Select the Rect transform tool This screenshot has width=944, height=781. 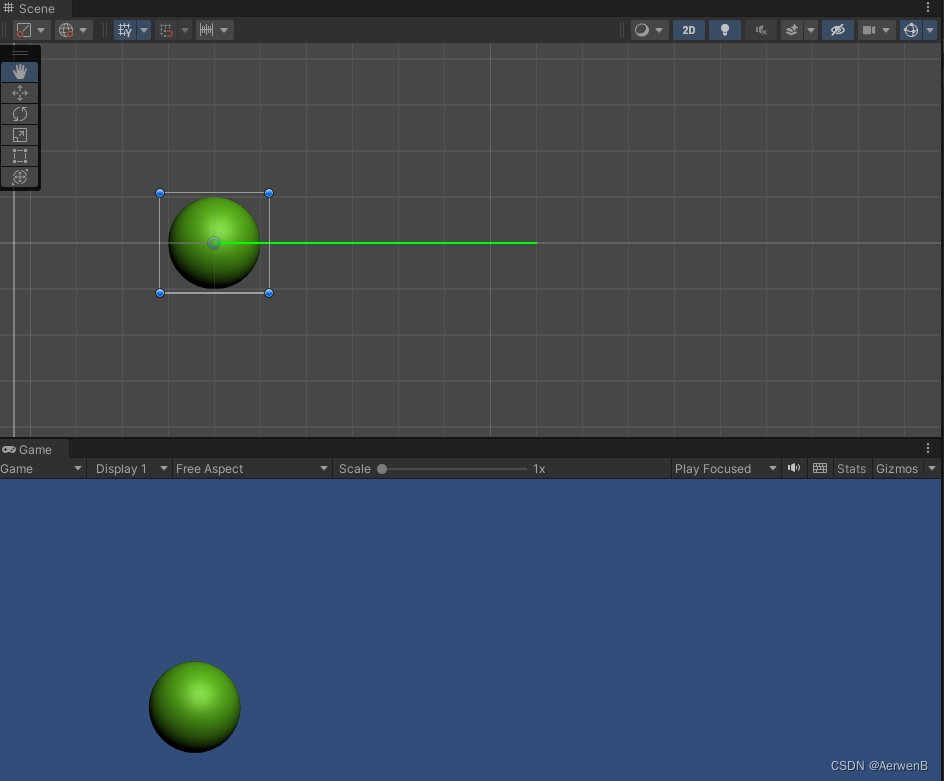(20, 155)
